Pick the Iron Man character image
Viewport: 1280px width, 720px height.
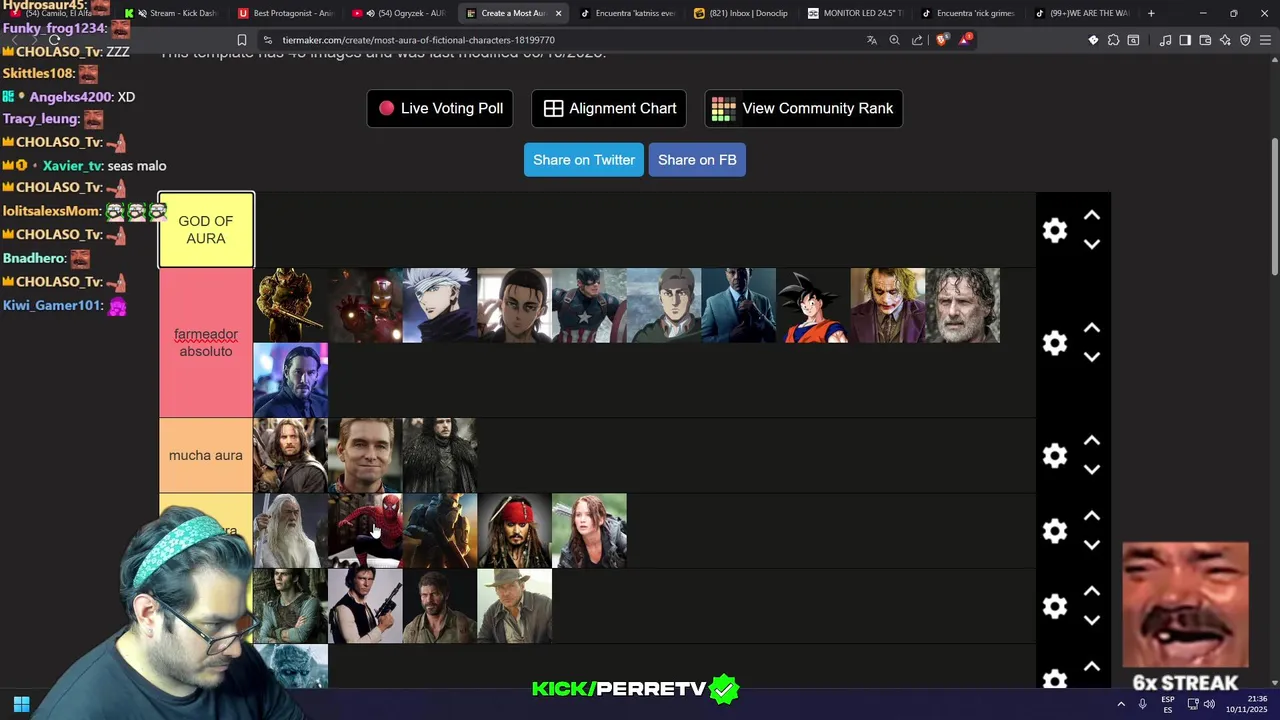click(x=365, y=305)
